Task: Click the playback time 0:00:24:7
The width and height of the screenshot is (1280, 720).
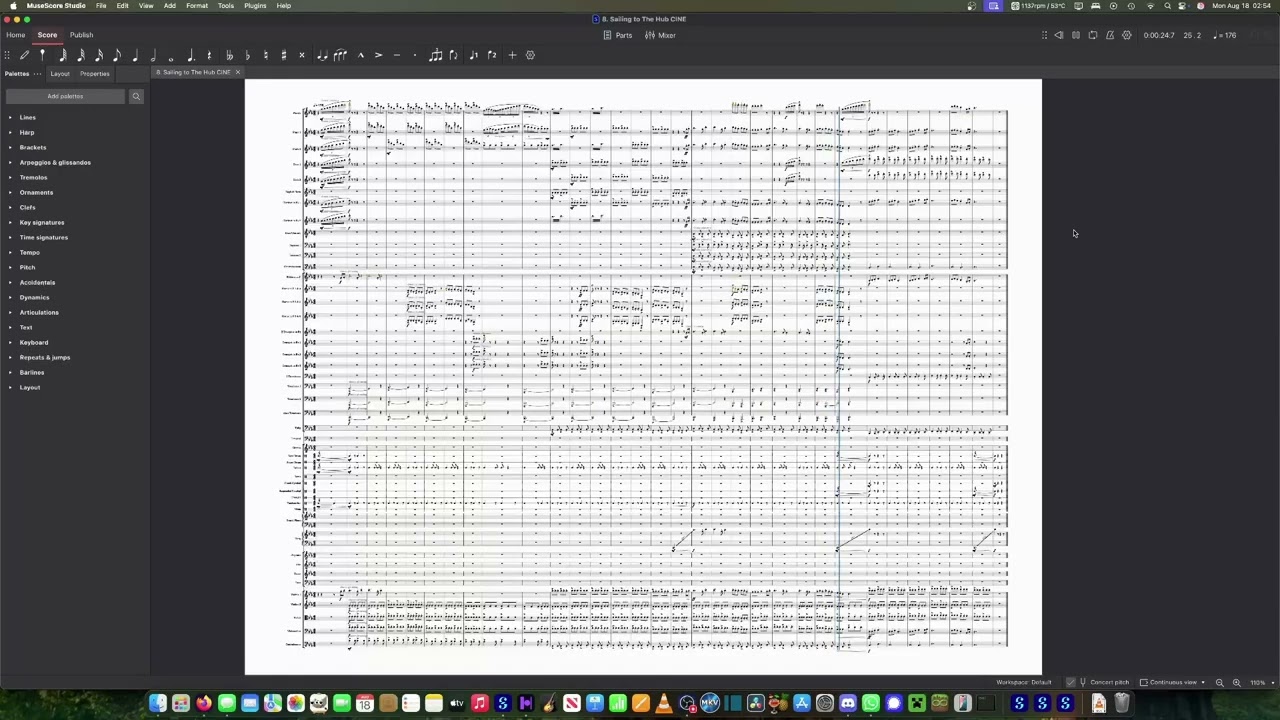Action: click(x=1159, y=35)
